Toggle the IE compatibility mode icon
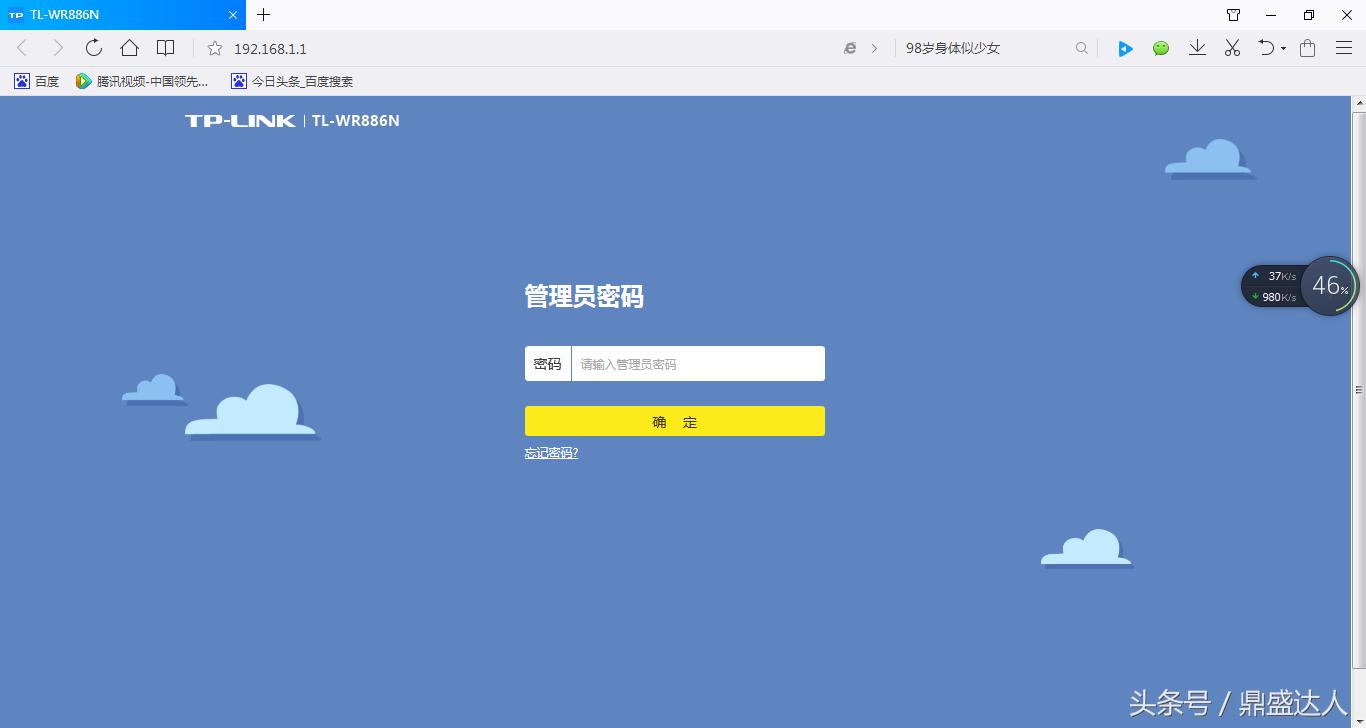The height and width of the screenshot is (728, 1366). 850,47
